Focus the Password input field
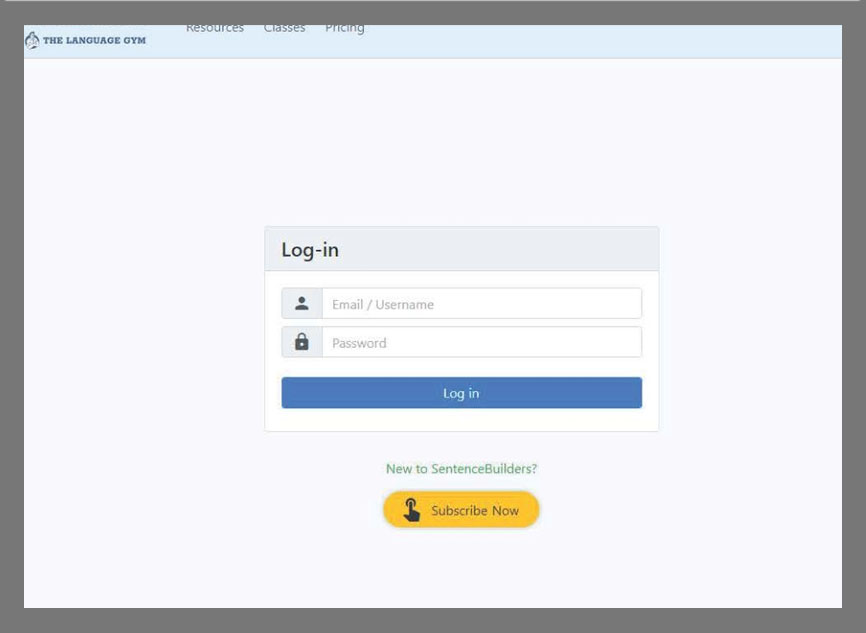This screenshot has height=633, width=866. pyautogui.click(x=482, y=342)
